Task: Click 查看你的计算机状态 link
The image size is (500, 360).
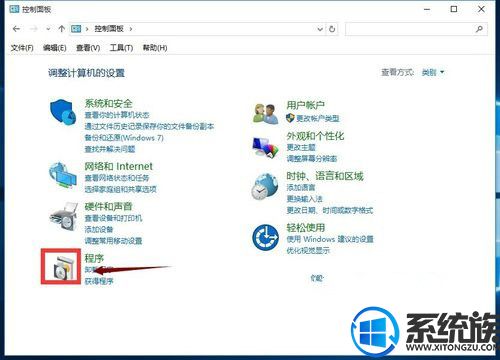Action: click(x=117, y=115)
